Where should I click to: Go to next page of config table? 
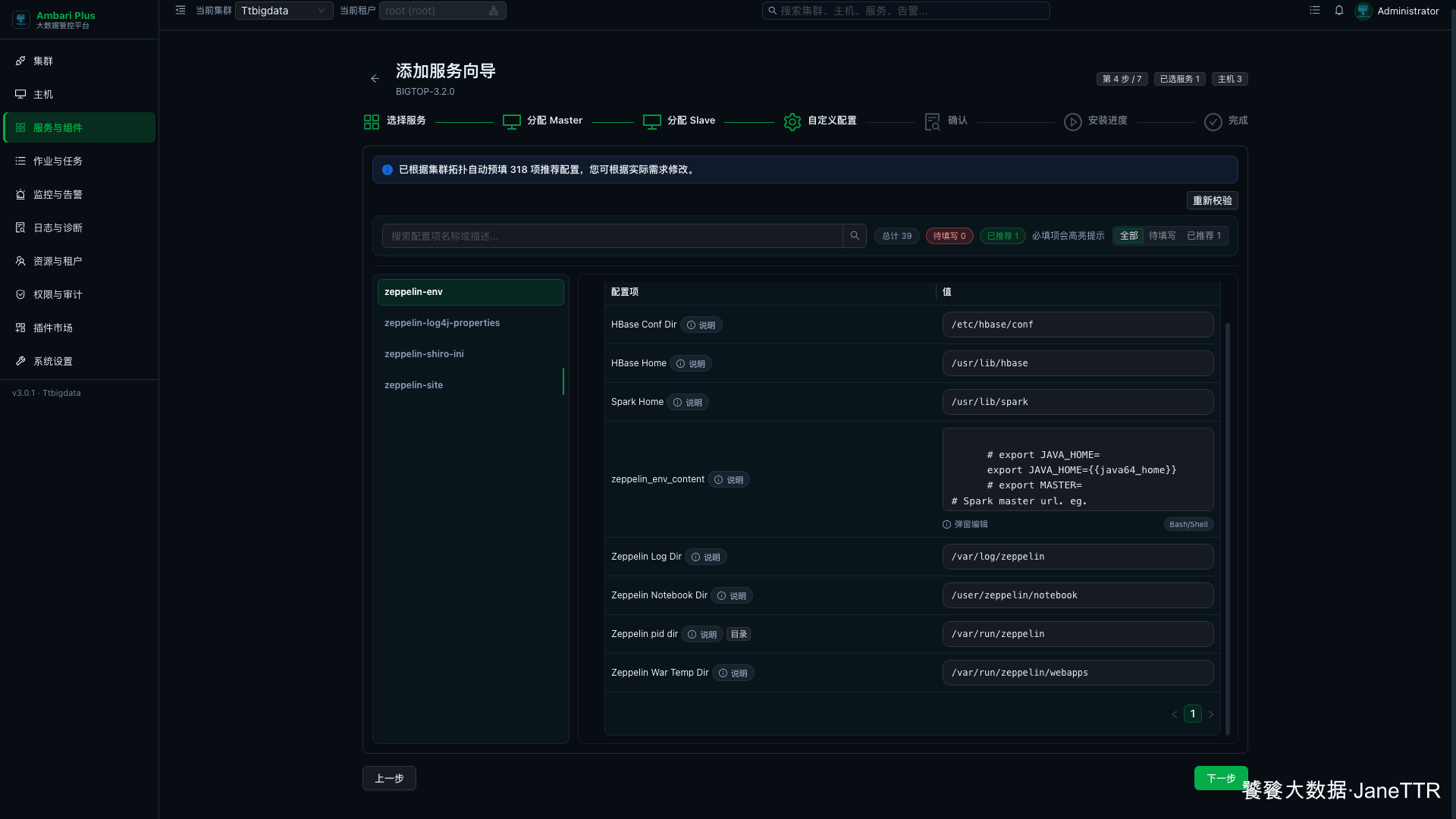1211,714
